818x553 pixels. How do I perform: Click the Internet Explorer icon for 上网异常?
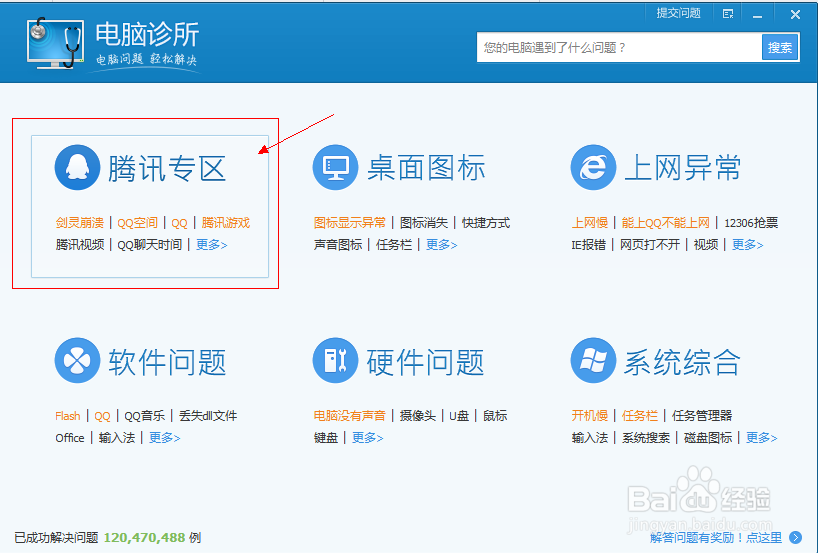(x=593, y=167)
